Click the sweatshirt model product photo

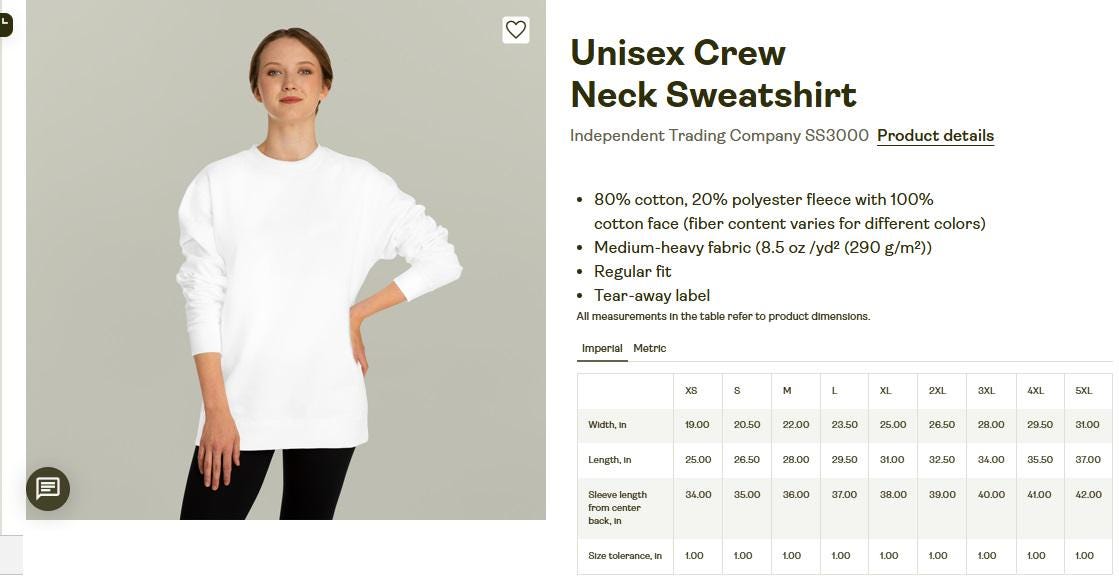point(286,260)
